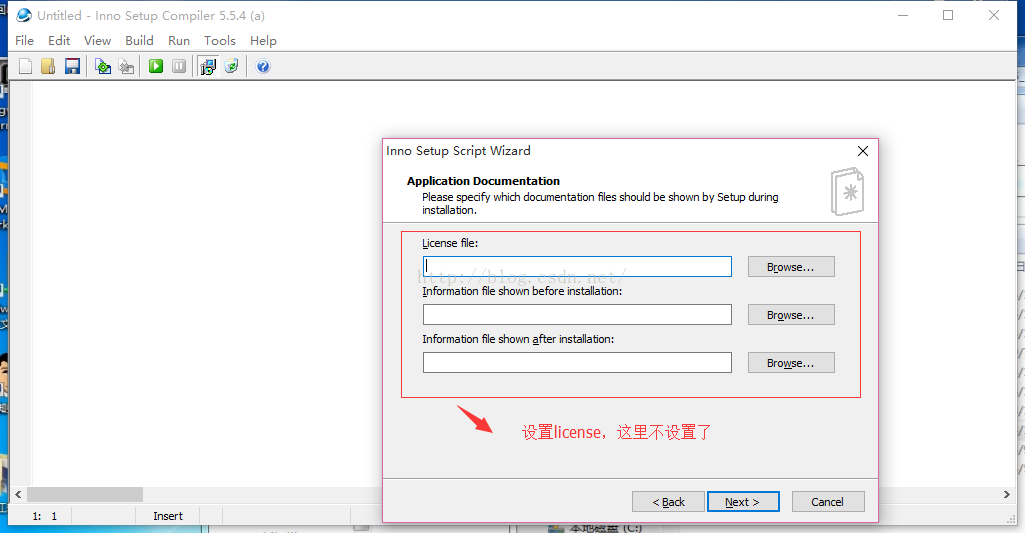Open the Tools menu
The image size is (1025, 533).
(220, 41)
